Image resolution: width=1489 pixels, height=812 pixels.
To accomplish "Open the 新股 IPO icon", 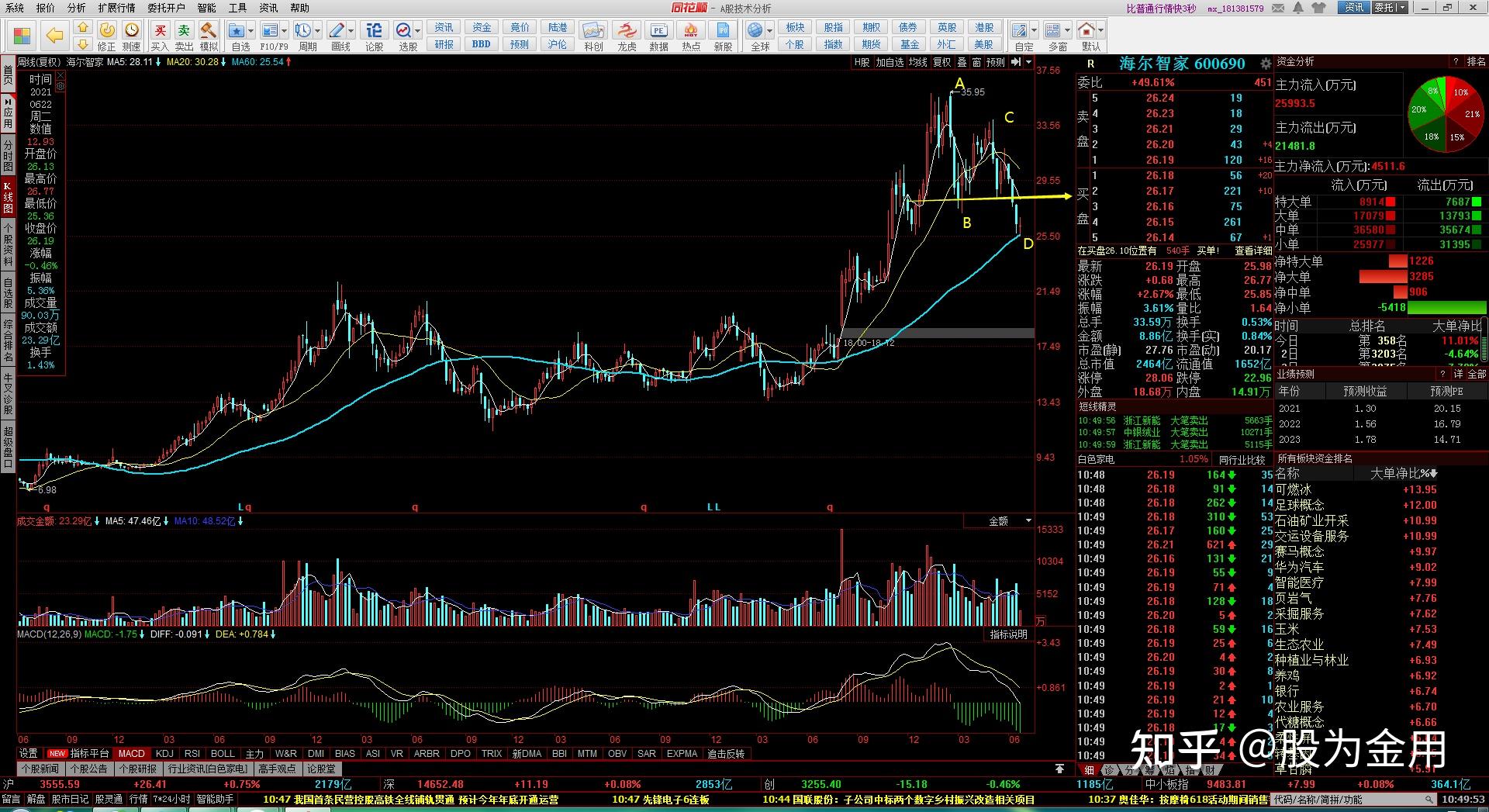I will click(723, 36).
